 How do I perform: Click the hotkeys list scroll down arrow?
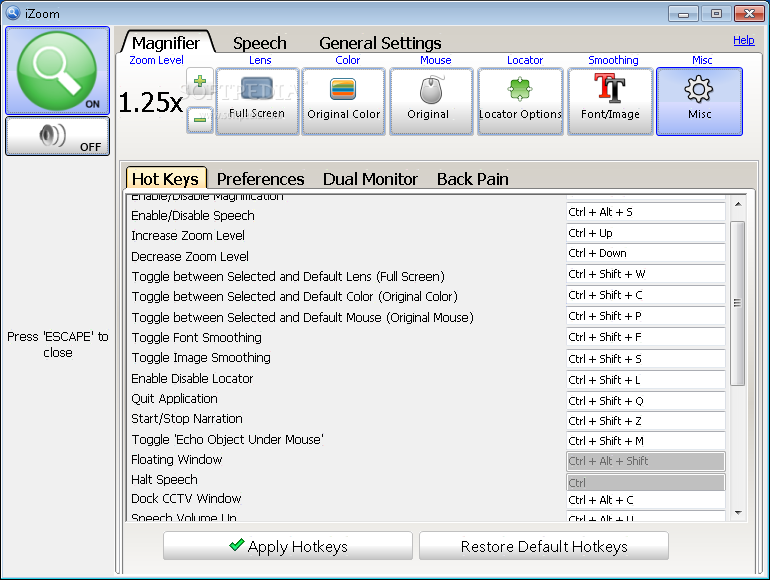[x=738, y=513]
